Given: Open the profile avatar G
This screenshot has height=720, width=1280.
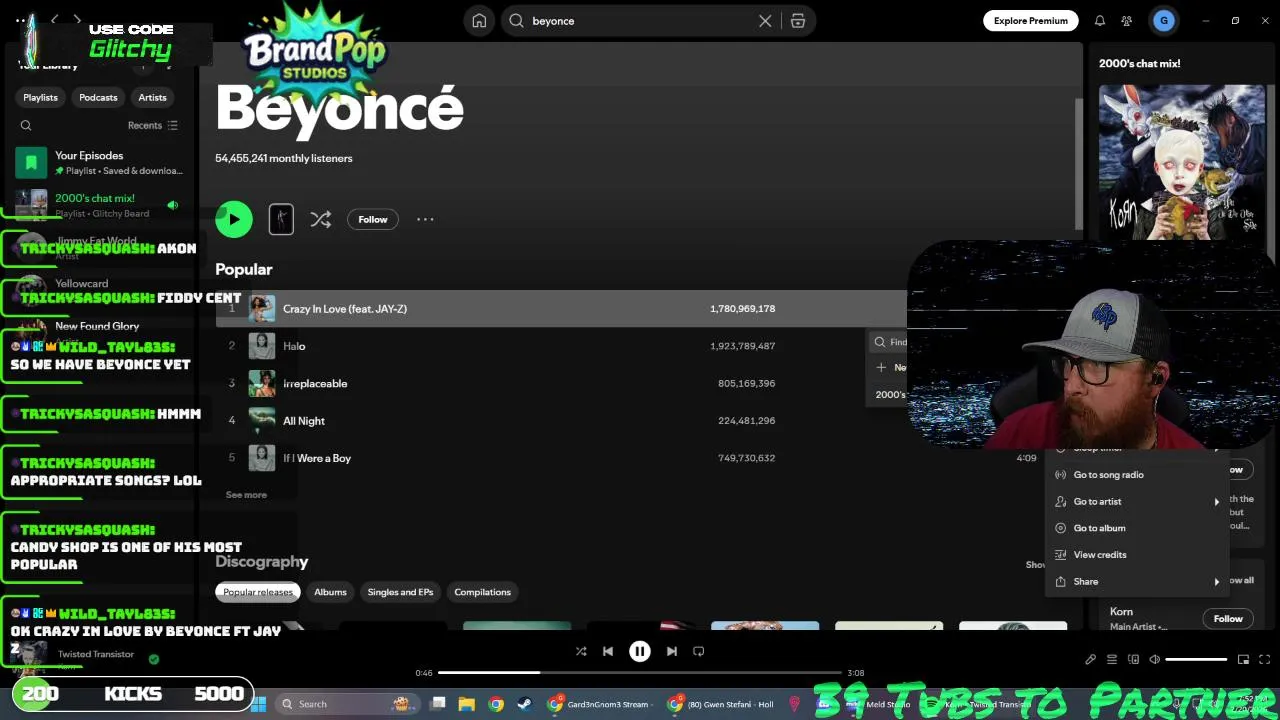Looking at the screenshot, I should 1163,20.
